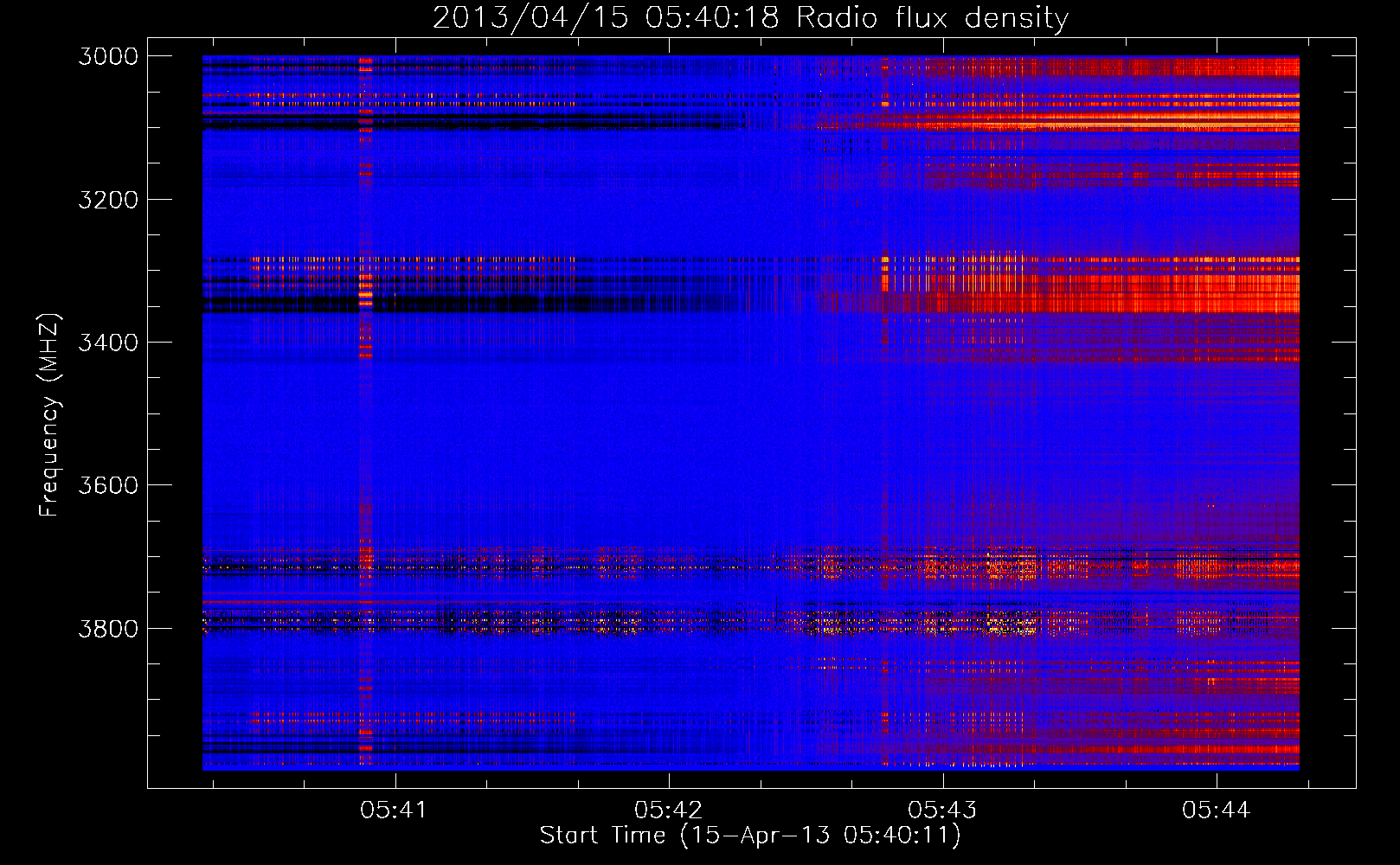Click the plot title '2013/04/15 05:40:18 Radio flux density'
Image resolution: width=1400 pixels, height=865 pixels.
[751, 17]
